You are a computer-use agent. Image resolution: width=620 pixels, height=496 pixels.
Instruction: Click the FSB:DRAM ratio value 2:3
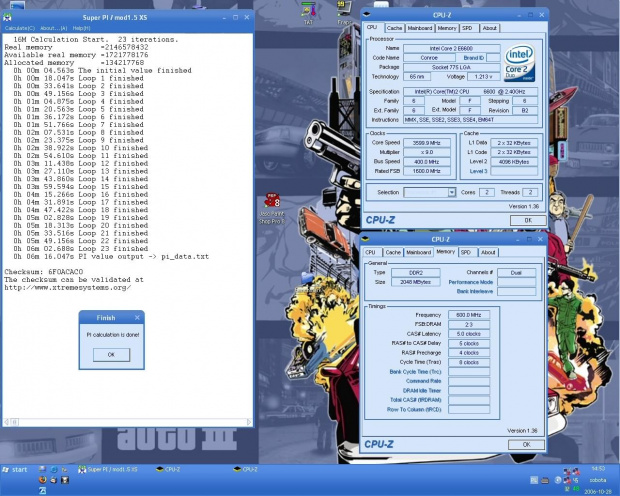469,324
